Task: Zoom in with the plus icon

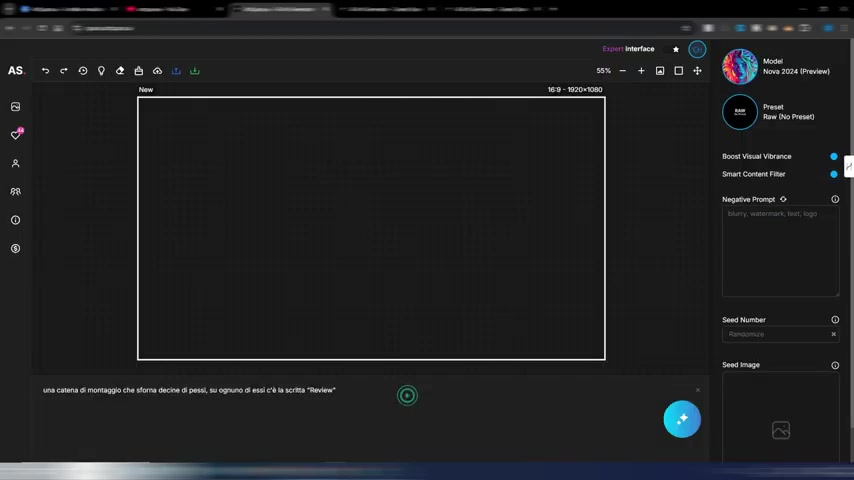Action: 641,71
